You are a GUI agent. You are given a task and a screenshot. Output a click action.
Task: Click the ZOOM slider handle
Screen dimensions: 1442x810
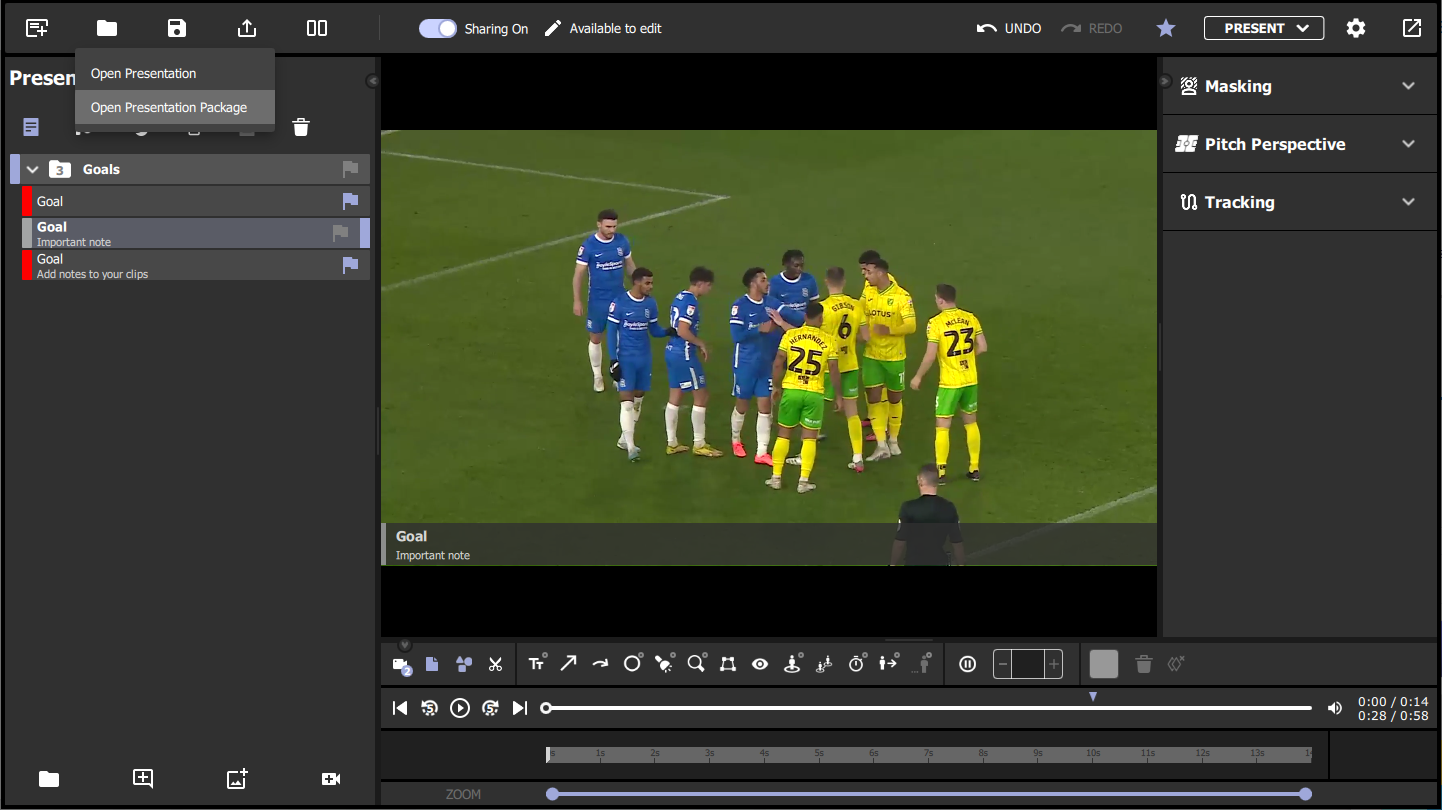point(553,793)
